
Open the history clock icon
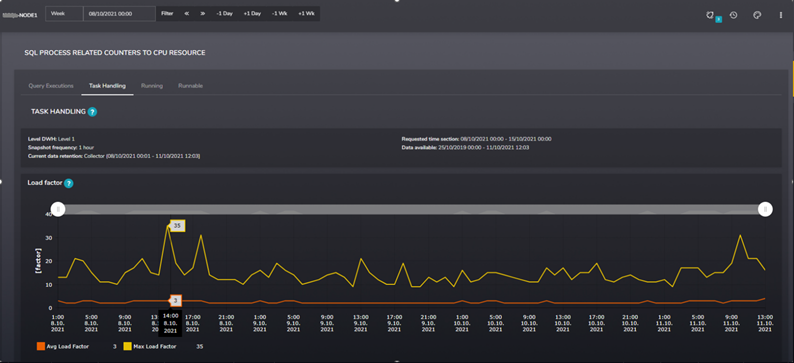click(733, 15)
